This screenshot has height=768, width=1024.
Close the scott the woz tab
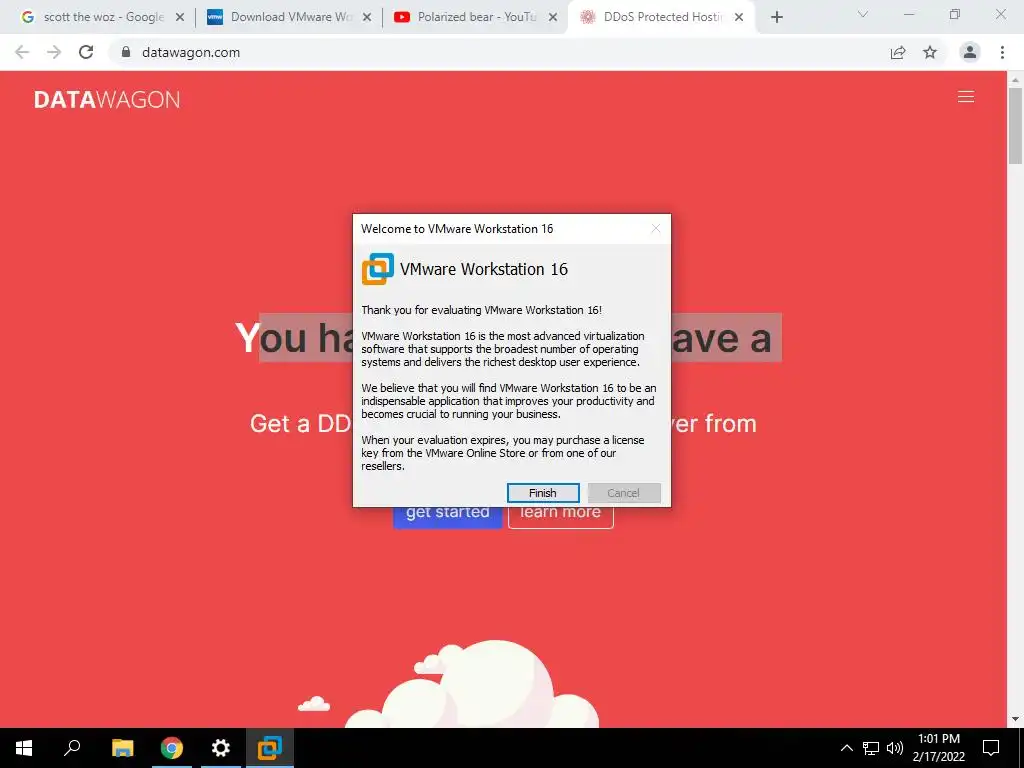[180, 18]
